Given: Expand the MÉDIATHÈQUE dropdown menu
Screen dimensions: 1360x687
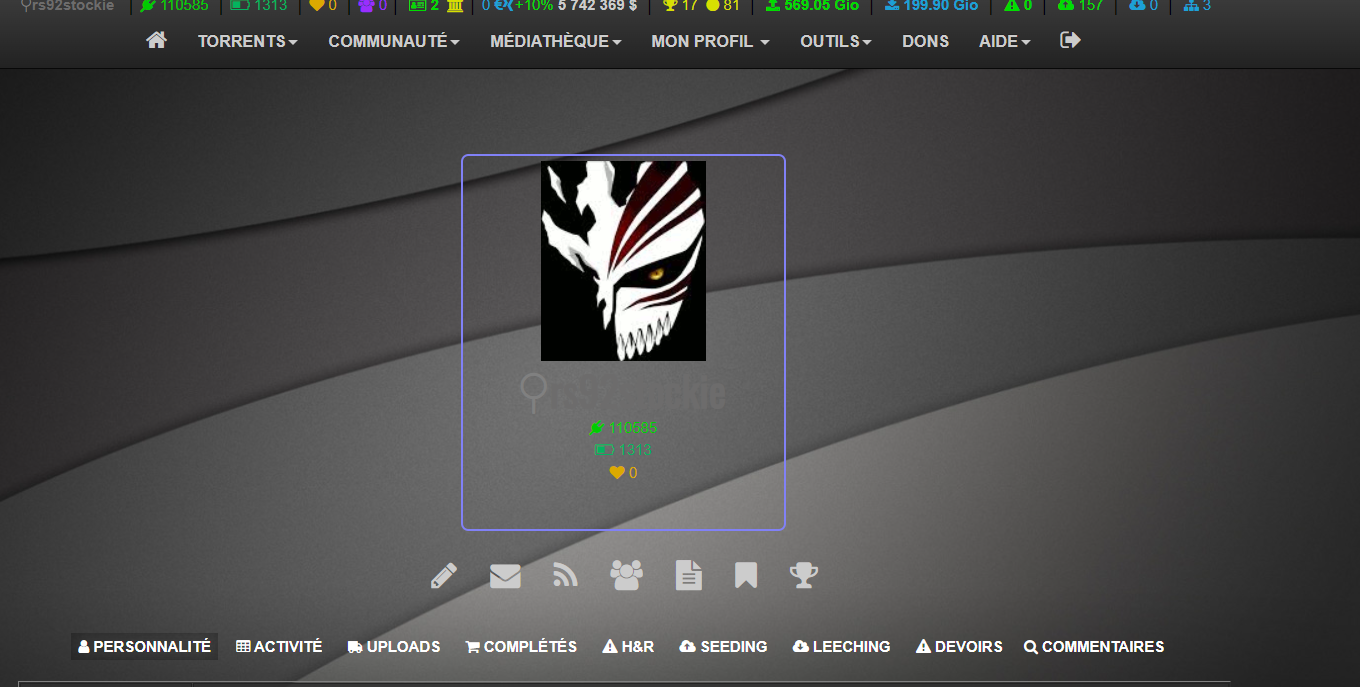Looking at the screenshot, I should [x=556, y=41].
